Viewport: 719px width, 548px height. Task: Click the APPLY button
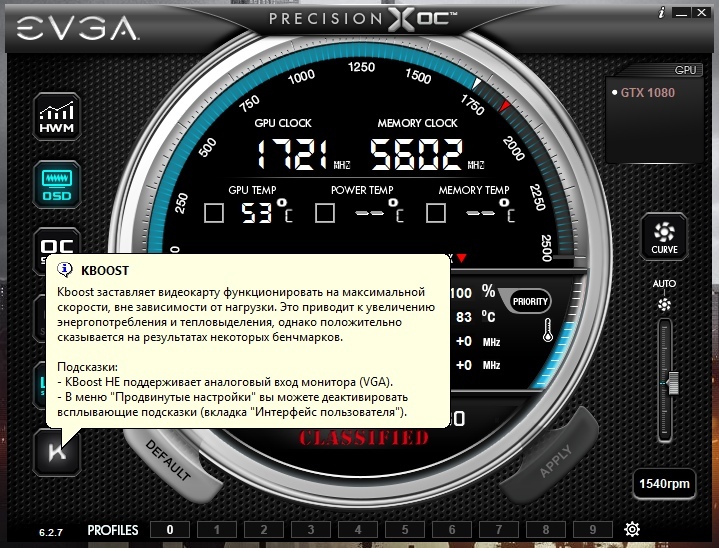click(x=556, y=461)
